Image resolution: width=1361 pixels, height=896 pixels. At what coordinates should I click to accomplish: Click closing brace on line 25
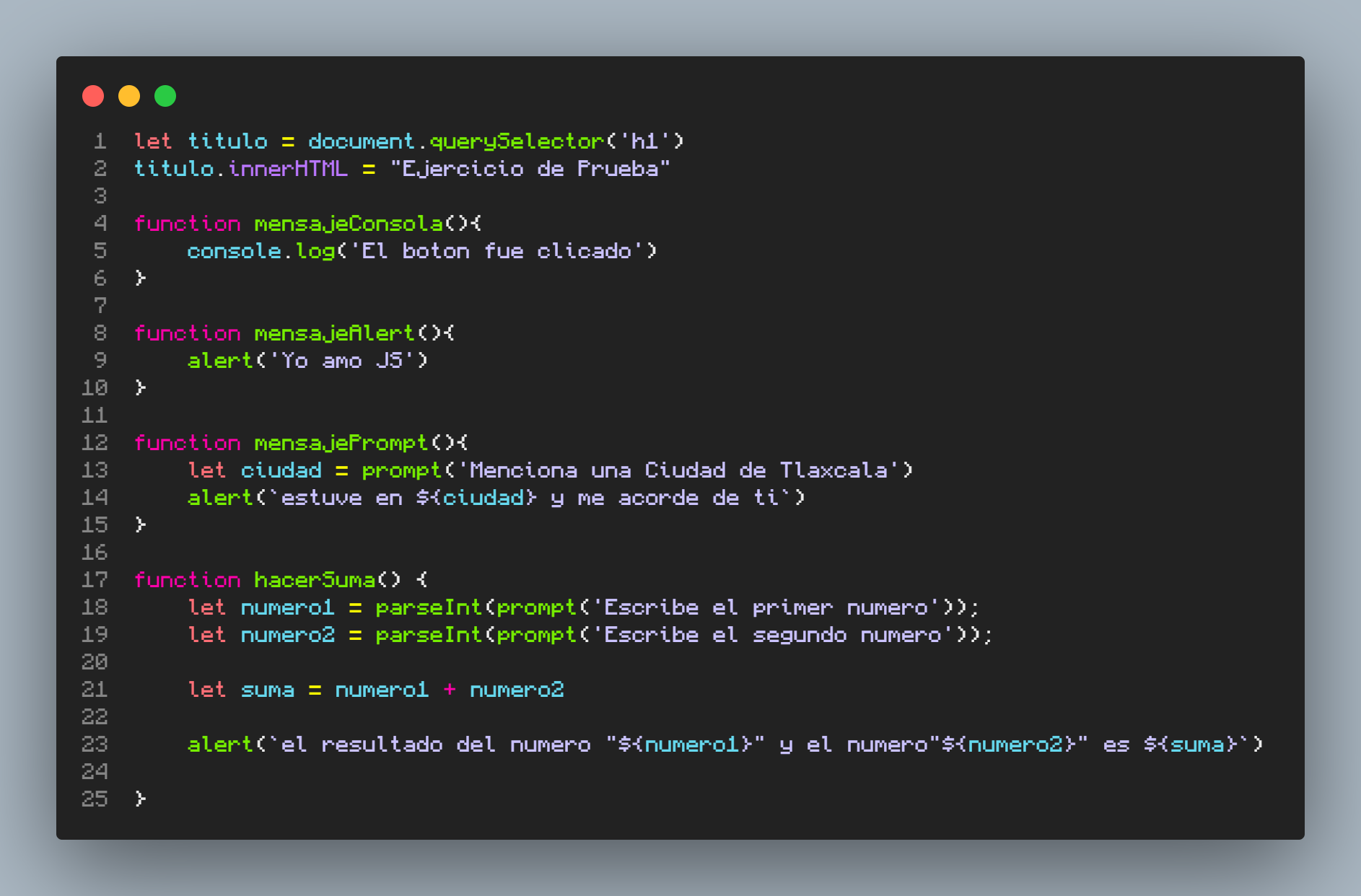[x=141, y=799]
